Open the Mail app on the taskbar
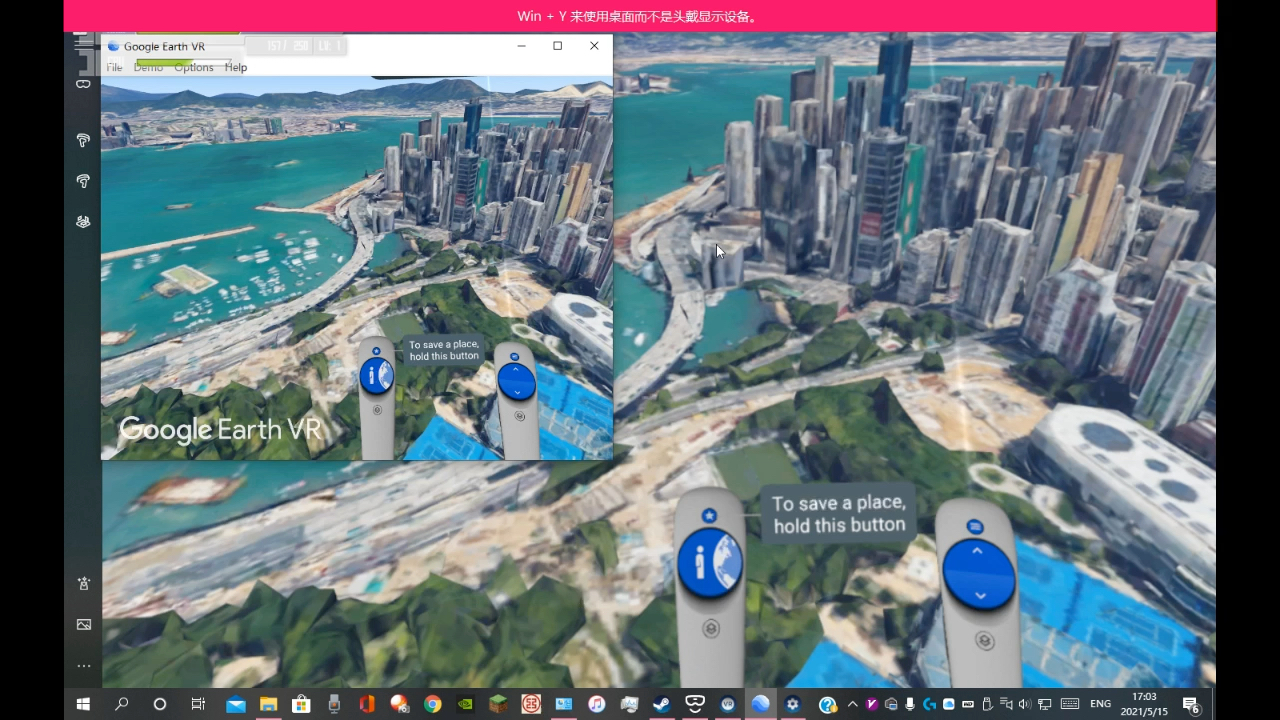The image size is (1280, 720). point(236,704)
